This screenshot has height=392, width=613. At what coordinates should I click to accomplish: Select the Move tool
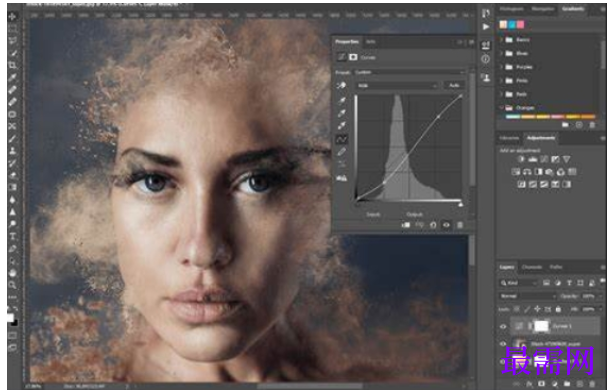pyautogui.click(x=13, y=16)
